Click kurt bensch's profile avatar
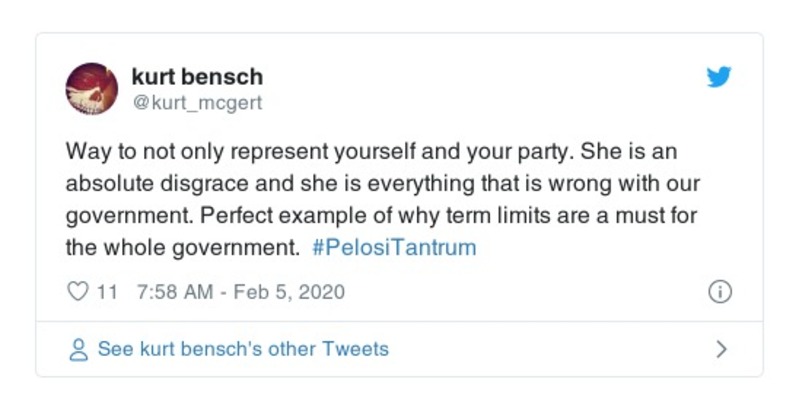This screenshot has height=414, width=799. 91,87
